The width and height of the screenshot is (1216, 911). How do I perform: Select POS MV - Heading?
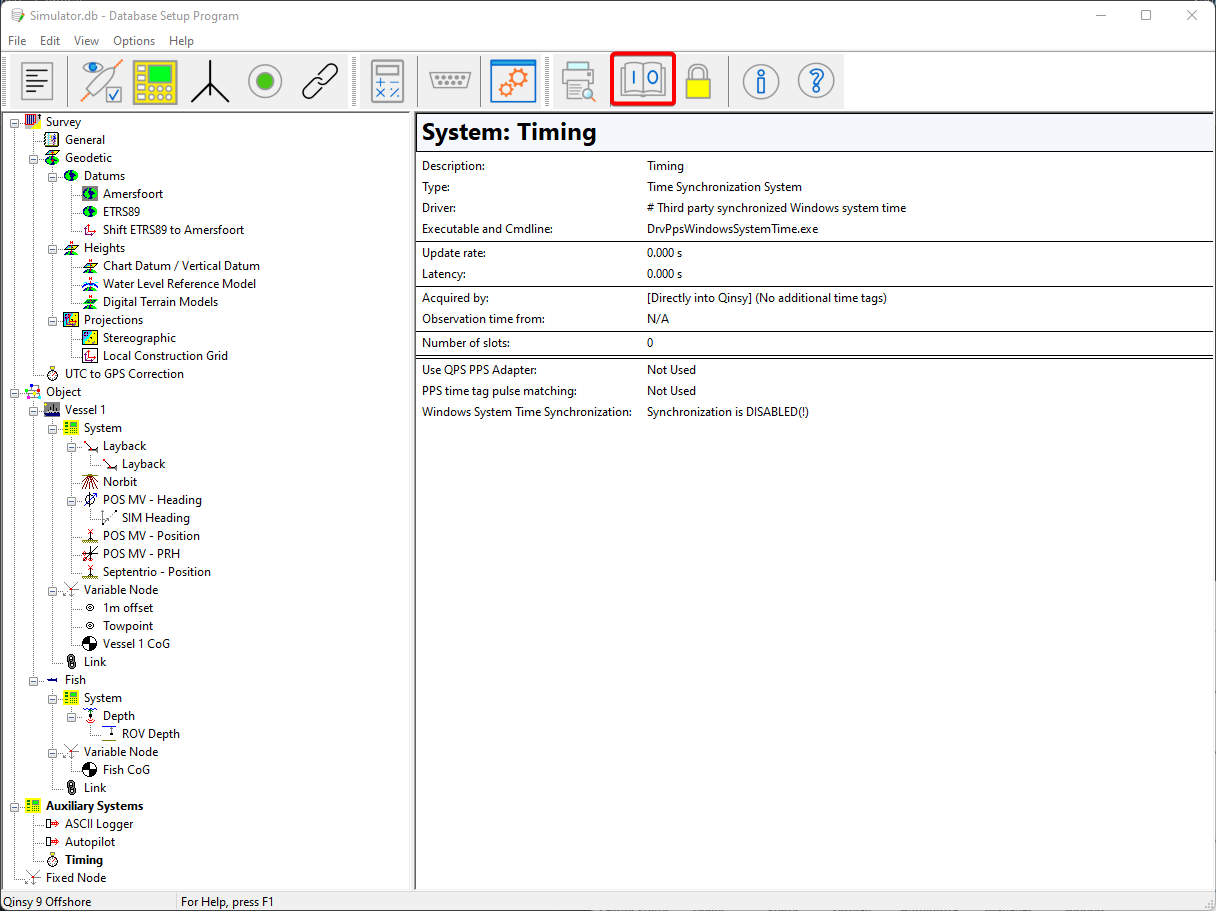pos(152,500)
